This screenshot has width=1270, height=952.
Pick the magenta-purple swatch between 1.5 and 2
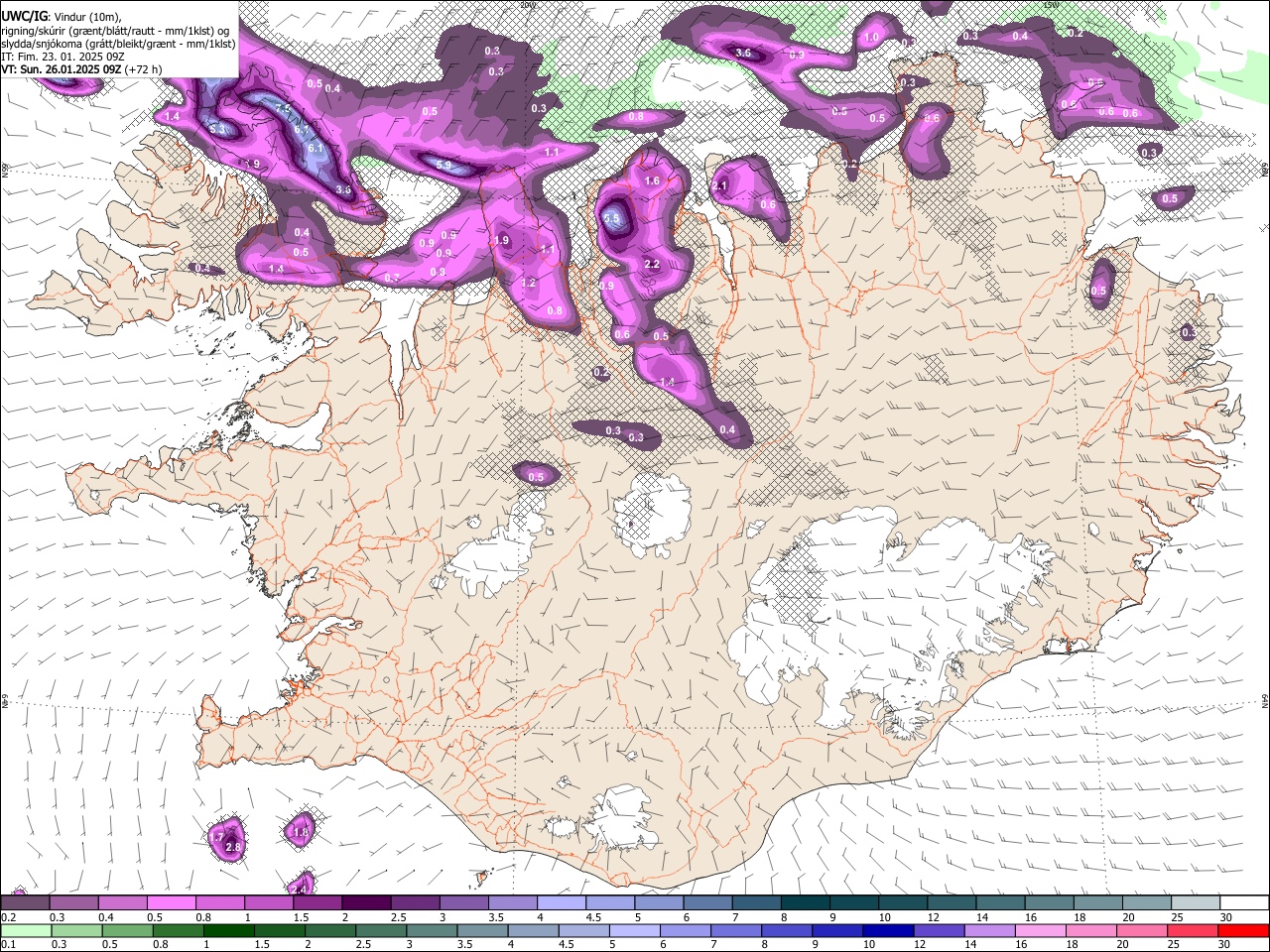tap(317, 902)
